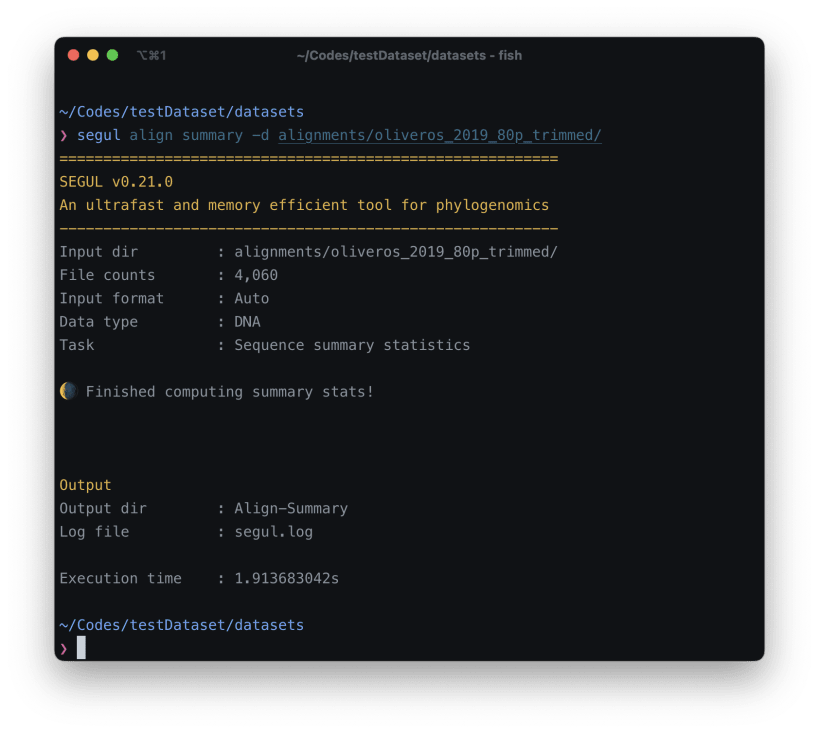Click the yellow Output heading
Image resolution: width=819 pixels, height=733 pixels.
86,485
